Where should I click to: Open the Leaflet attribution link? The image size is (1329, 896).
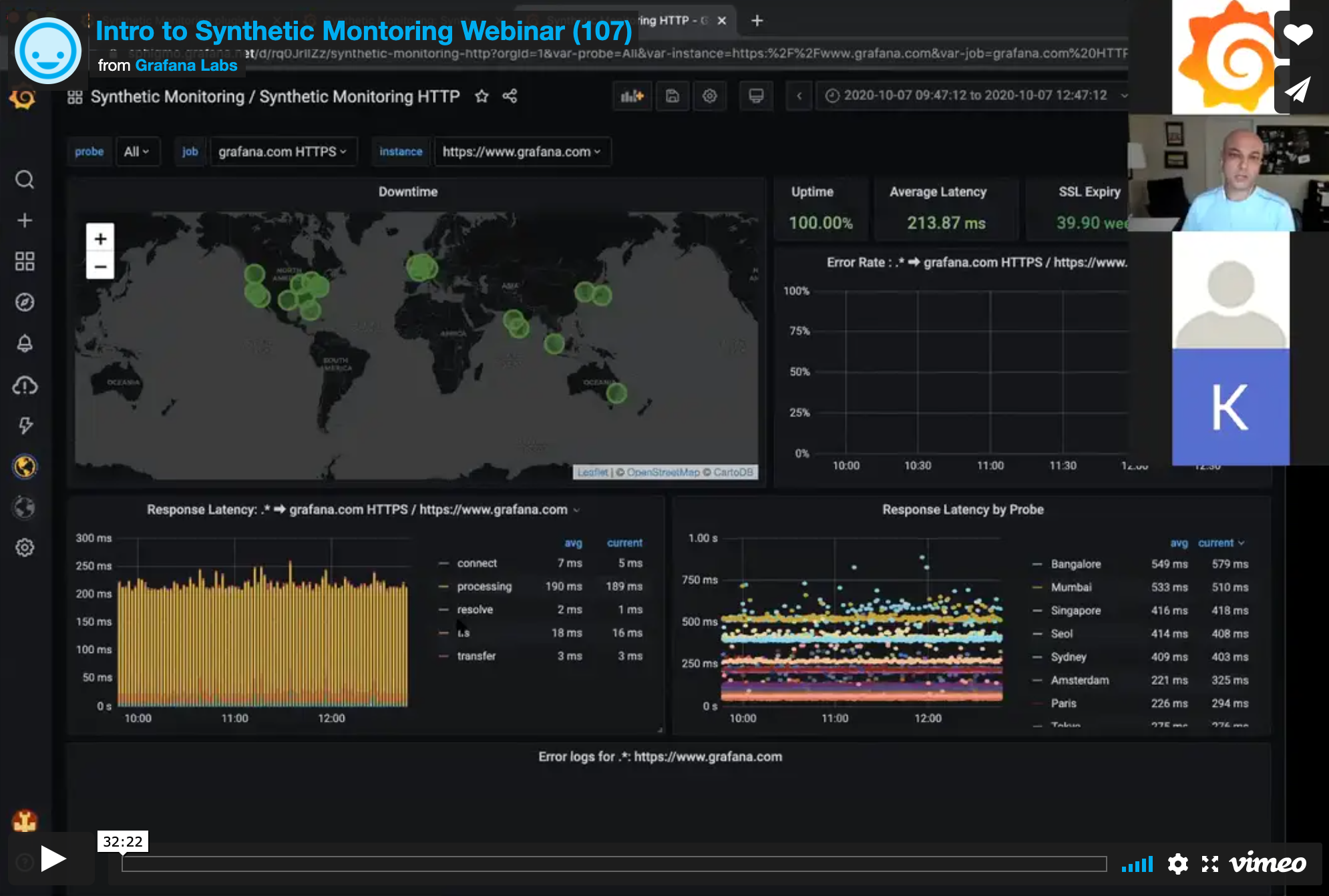tap(592, 472)
